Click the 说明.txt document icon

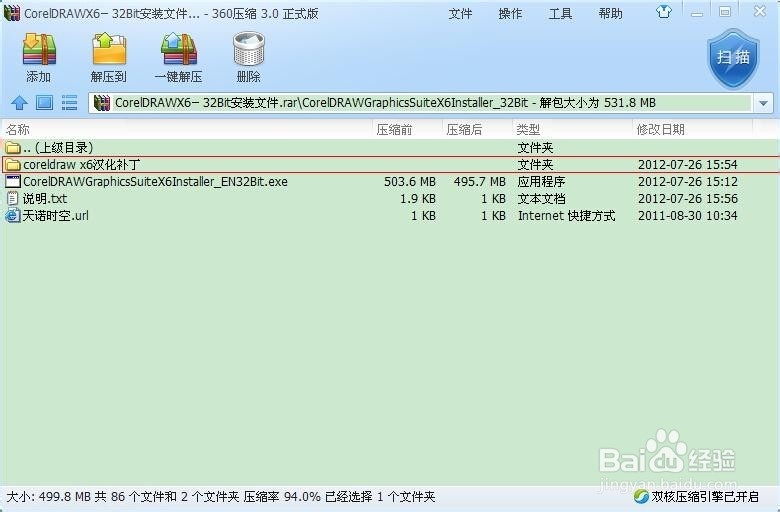coord(13,199)
